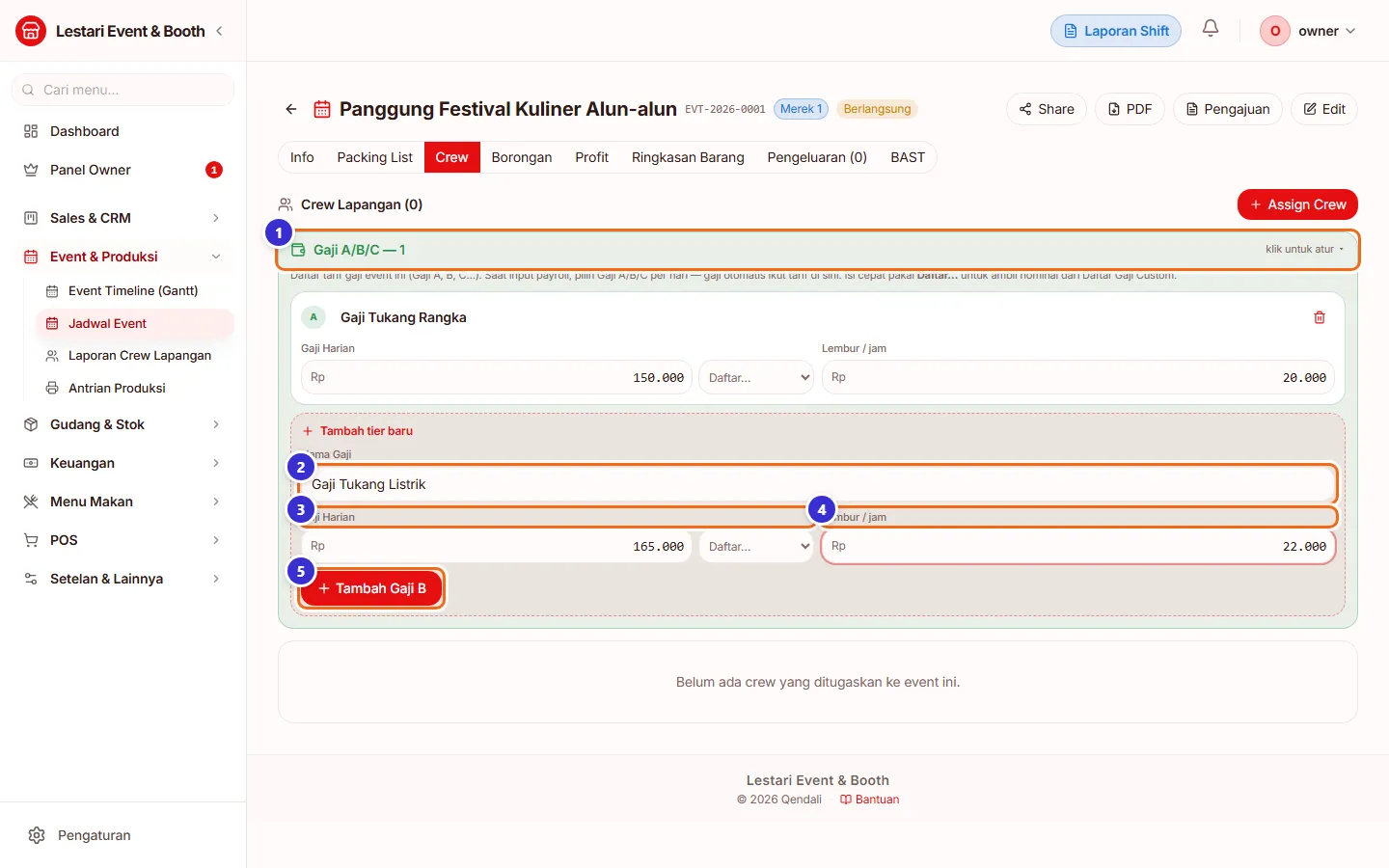
Task: Click the Panel Owner crown icon
Action: (31, 170)
